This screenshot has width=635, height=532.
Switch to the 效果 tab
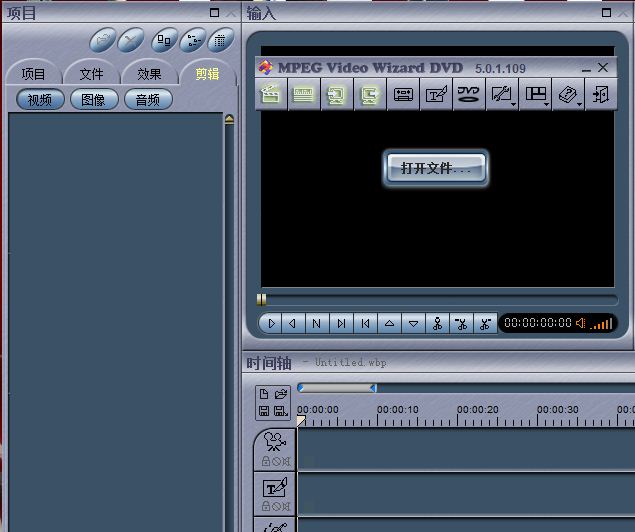coord(149,74)
